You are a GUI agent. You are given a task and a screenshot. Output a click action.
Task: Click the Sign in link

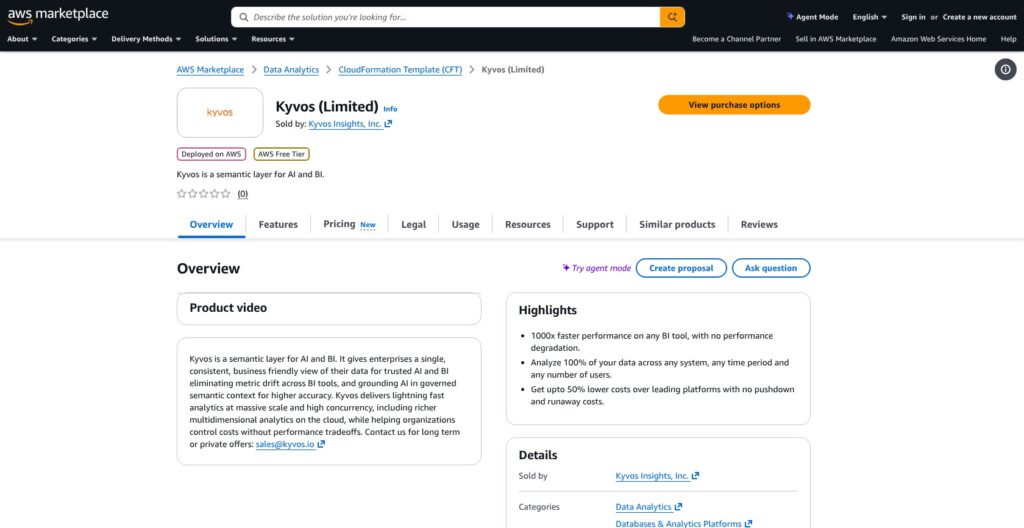[913, 17]
